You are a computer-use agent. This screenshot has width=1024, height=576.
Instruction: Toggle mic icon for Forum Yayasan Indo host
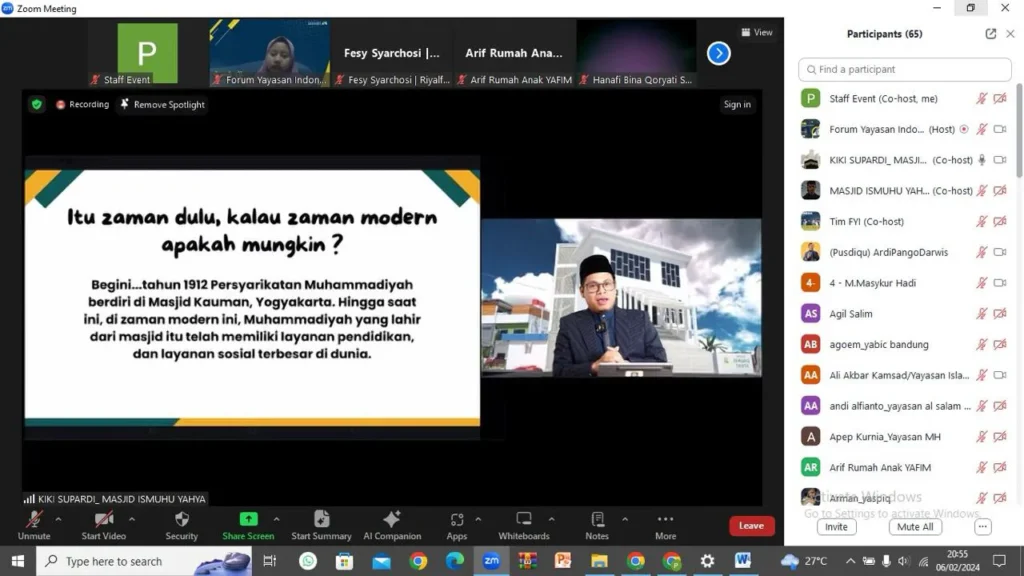point(981,129)
